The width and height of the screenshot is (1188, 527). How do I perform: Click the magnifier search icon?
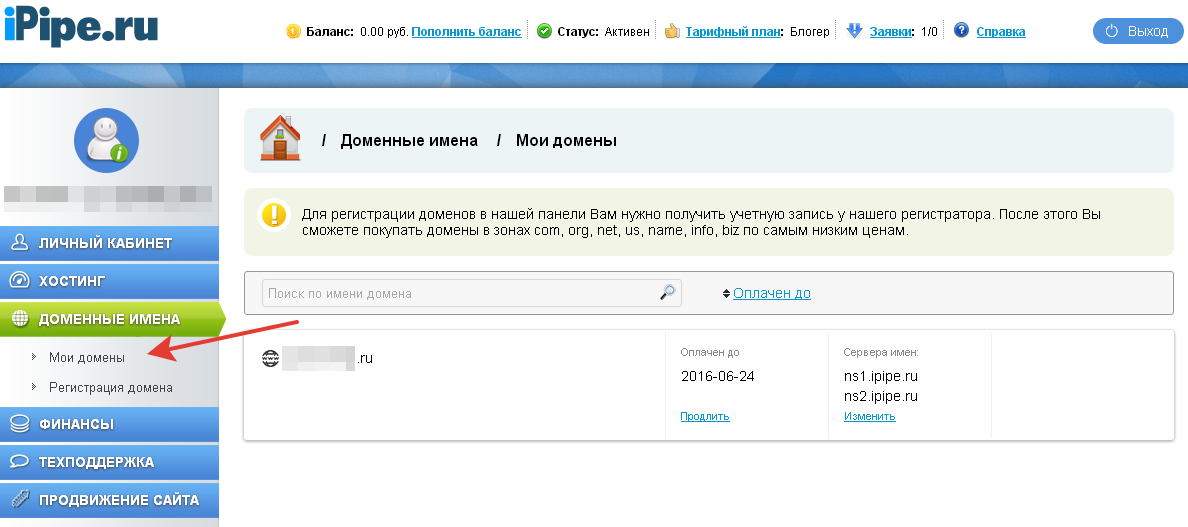(x=667, y=293)
